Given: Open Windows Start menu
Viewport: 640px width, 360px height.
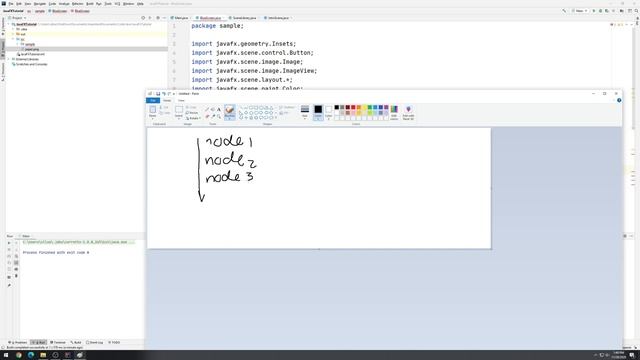Looking at the screenshot, I should [x=6, y=355].
